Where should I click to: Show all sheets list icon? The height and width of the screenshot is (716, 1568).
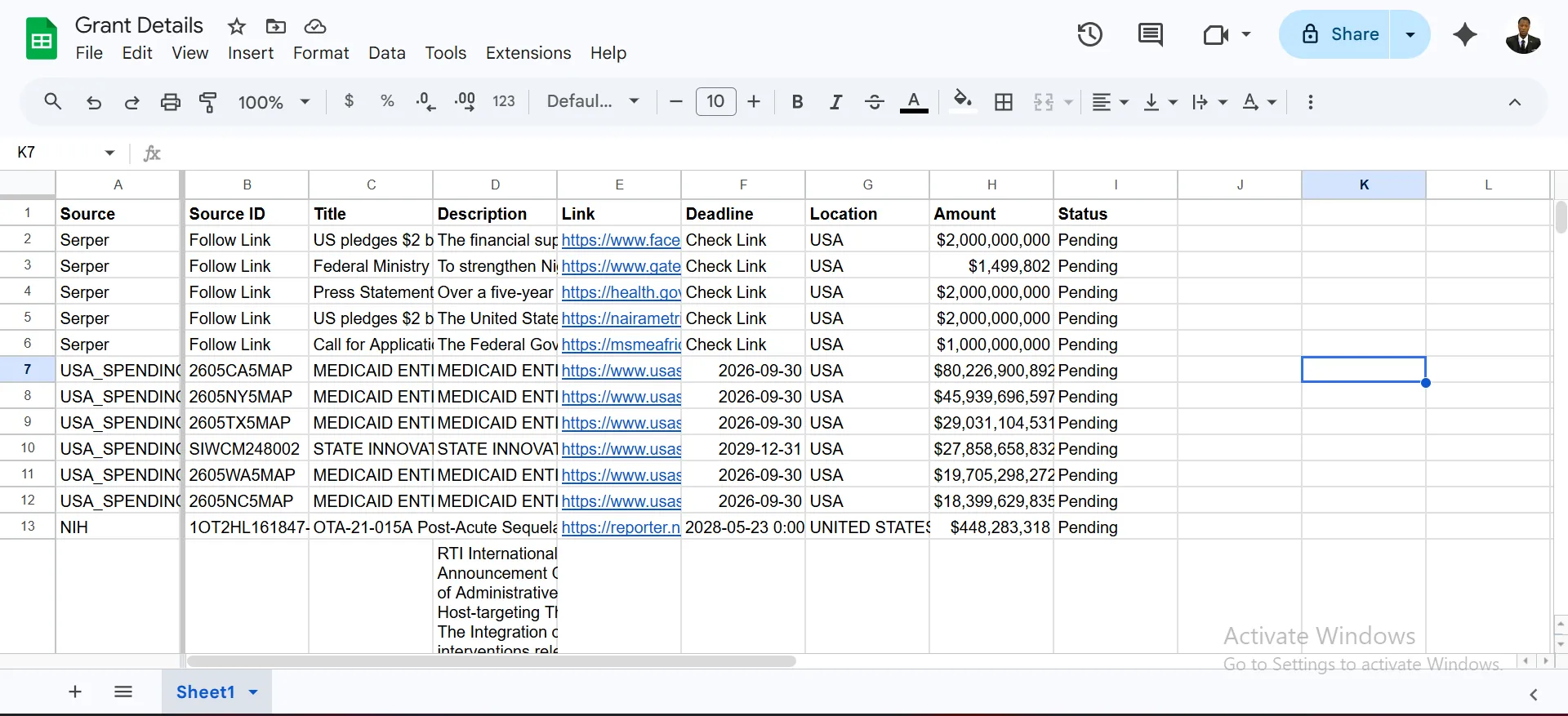coord(123,692)
